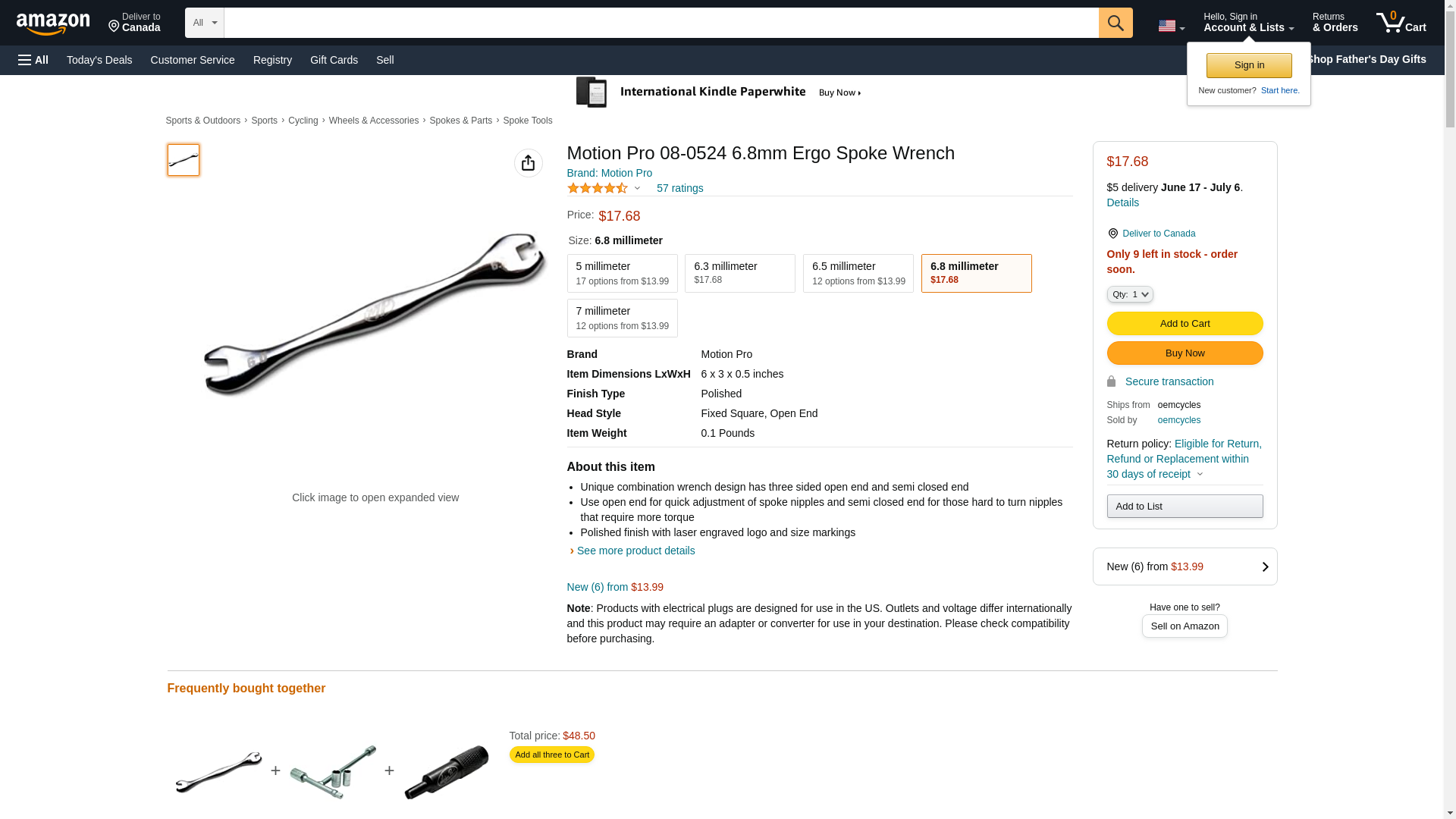Click the Add to Cart button
Viewport: 1456px width, 819px height.
point(1184,324)
